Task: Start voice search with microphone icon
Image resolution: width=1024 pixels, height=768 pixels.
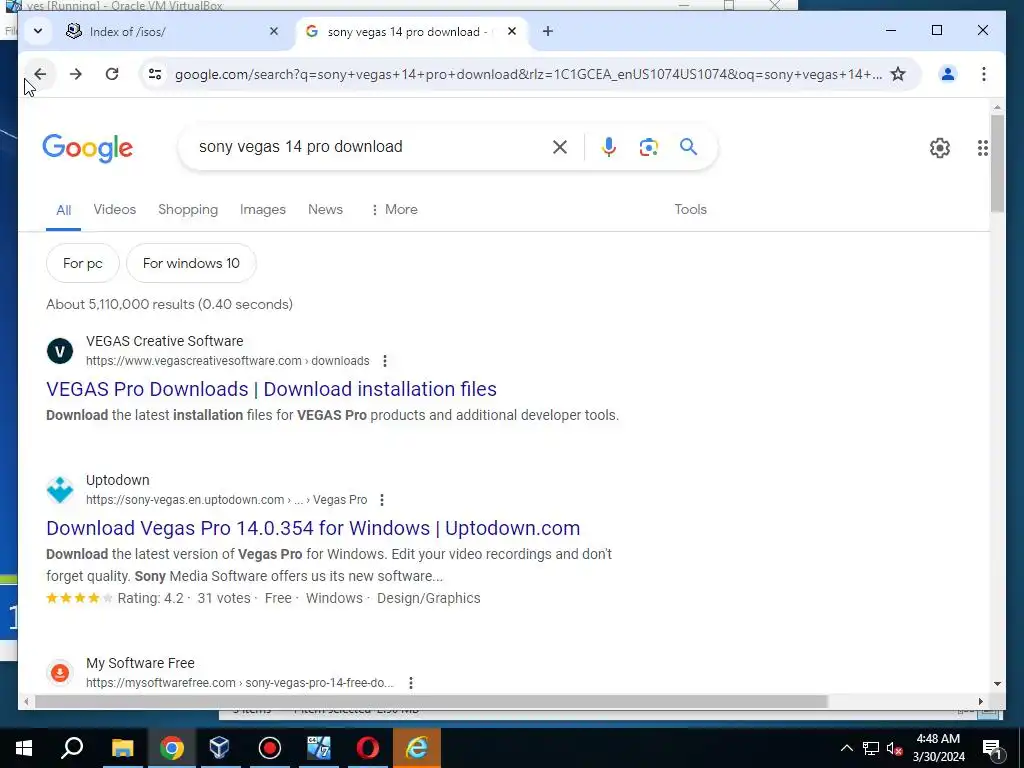Action: tap(609, 147)
